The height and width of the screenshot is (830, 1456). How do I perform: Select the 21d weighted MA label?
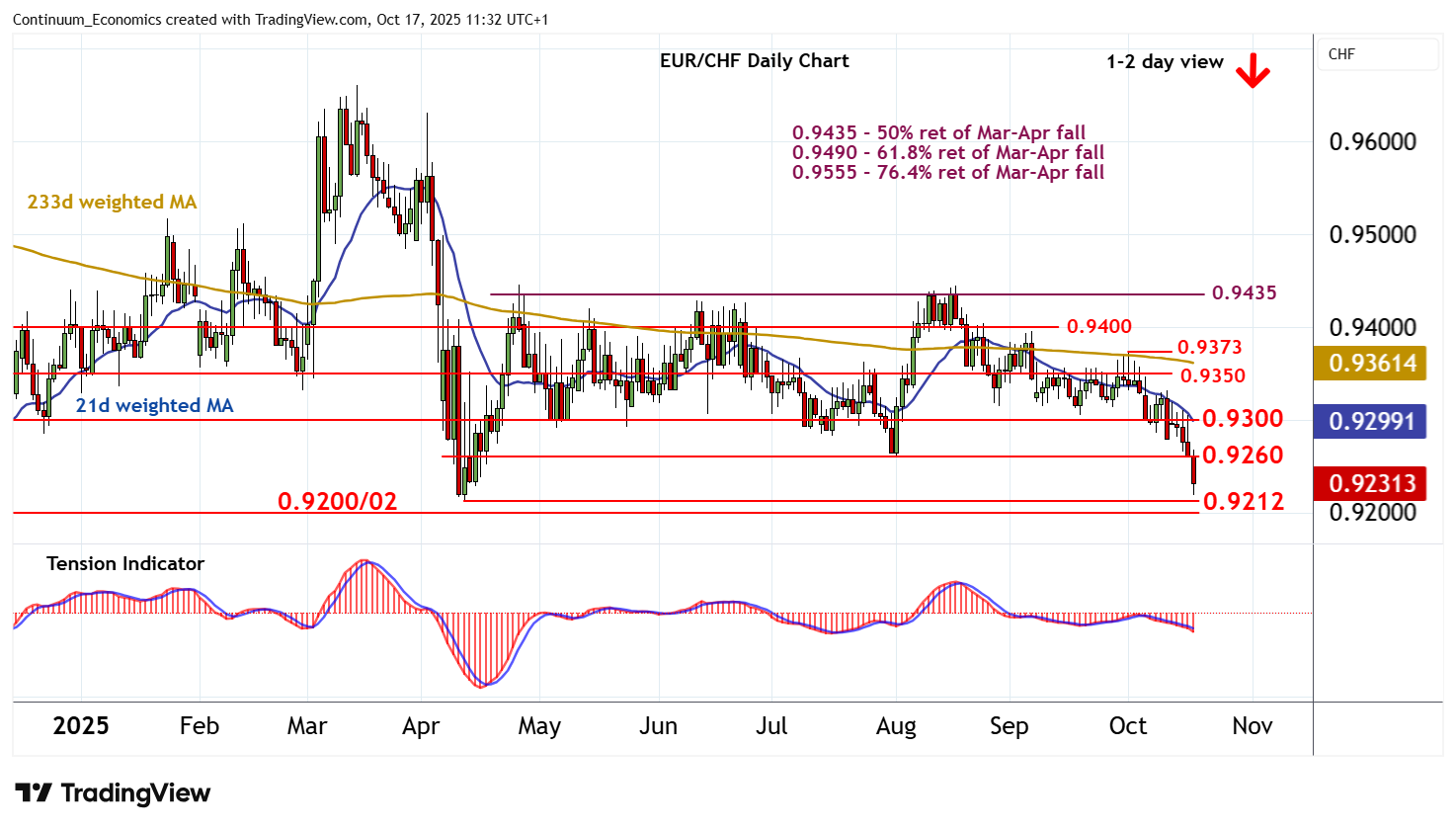pos(154,405)
